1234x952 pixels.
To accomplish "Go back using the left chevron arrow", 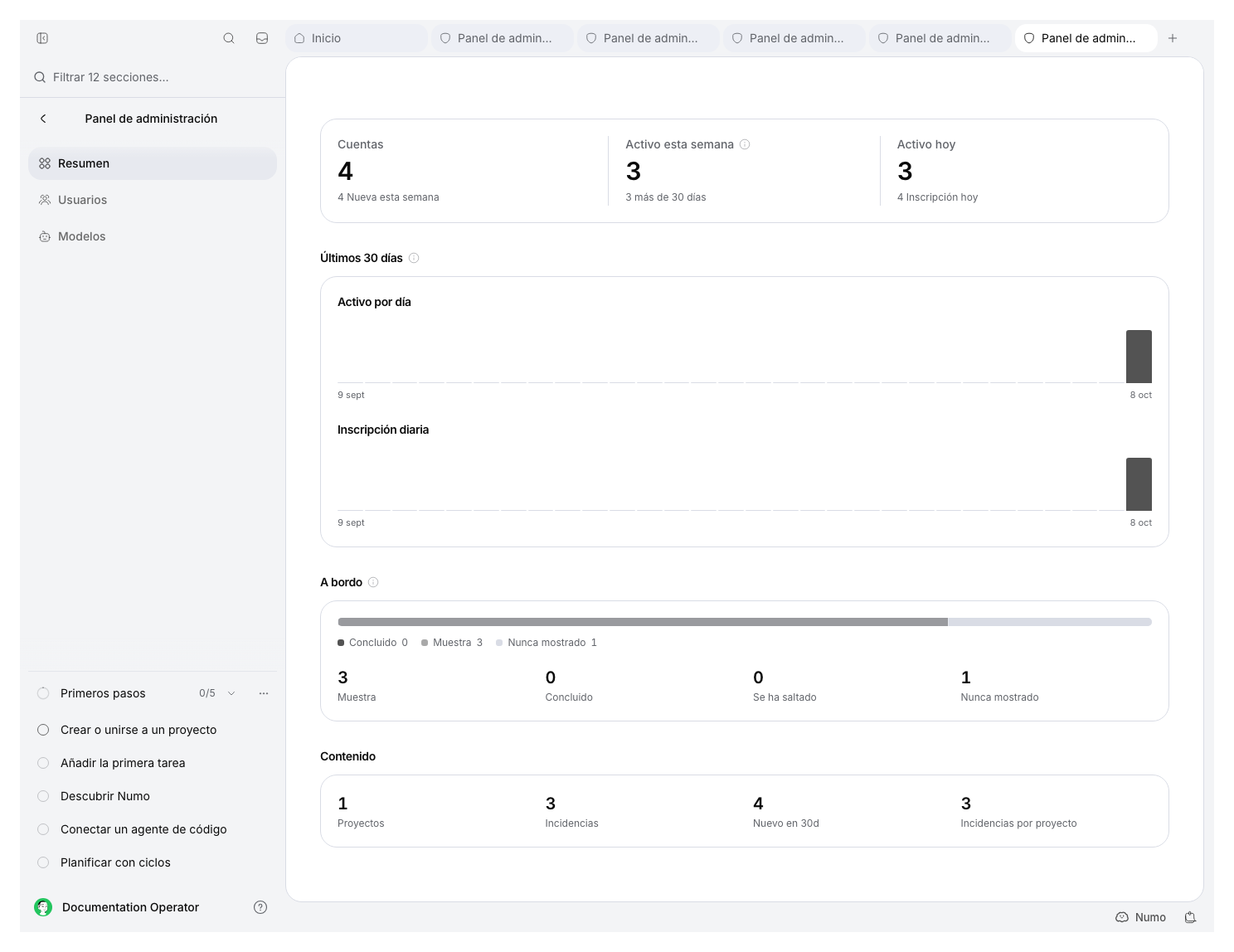I will (x=43, y=119).
